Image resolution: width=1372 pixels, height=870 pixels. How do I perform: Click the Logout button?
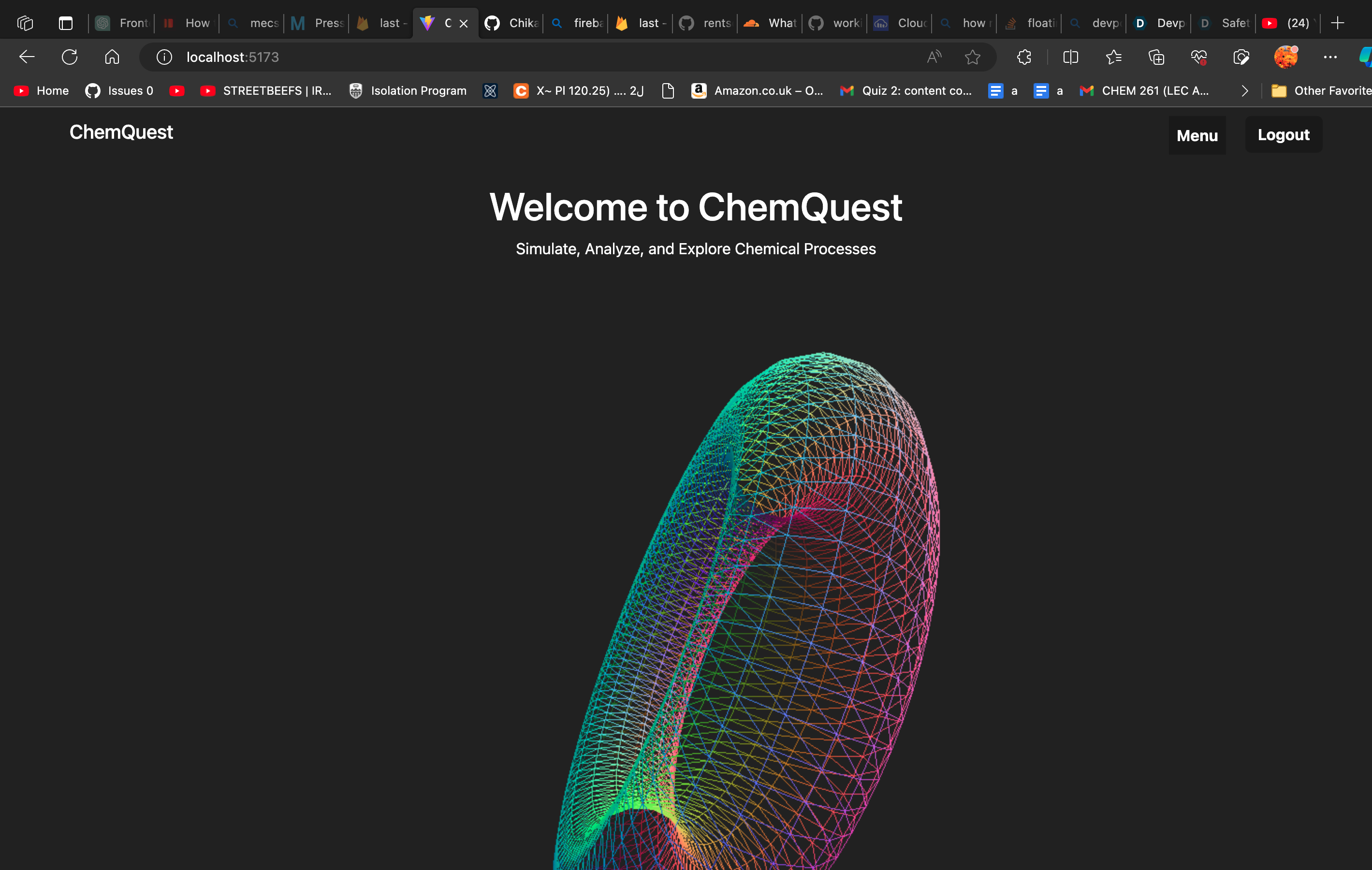point(1283,135)
